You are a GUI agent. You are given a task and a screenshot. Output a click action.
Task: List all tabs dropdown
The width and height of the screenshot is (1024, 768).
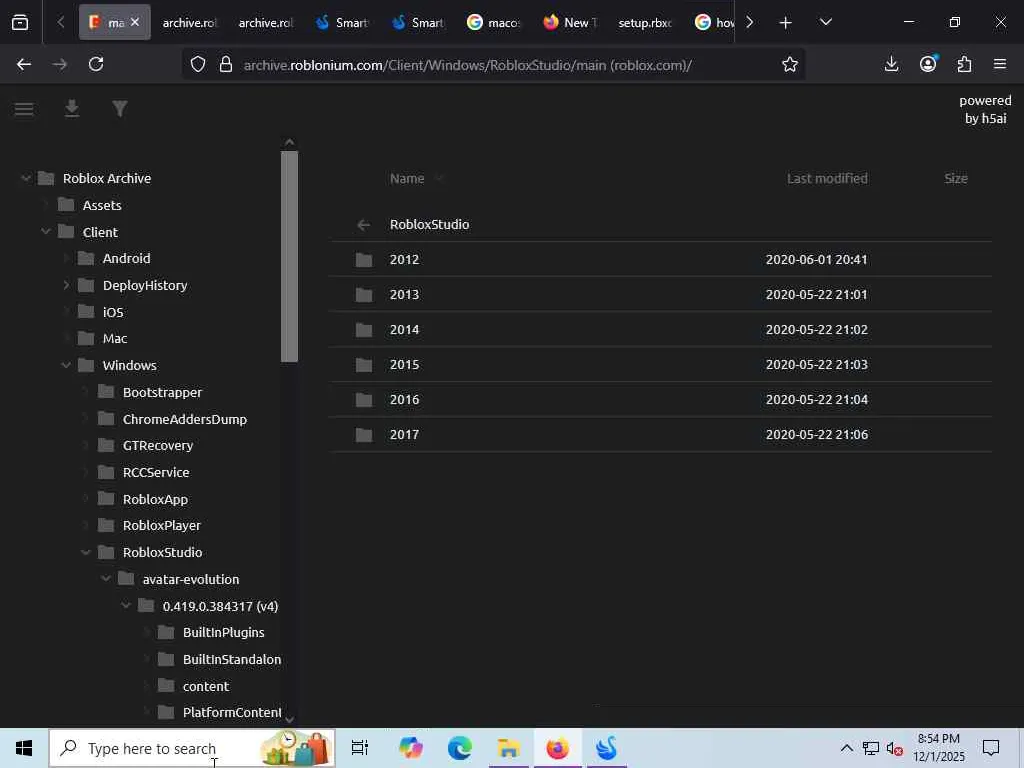tap(825, 22)
